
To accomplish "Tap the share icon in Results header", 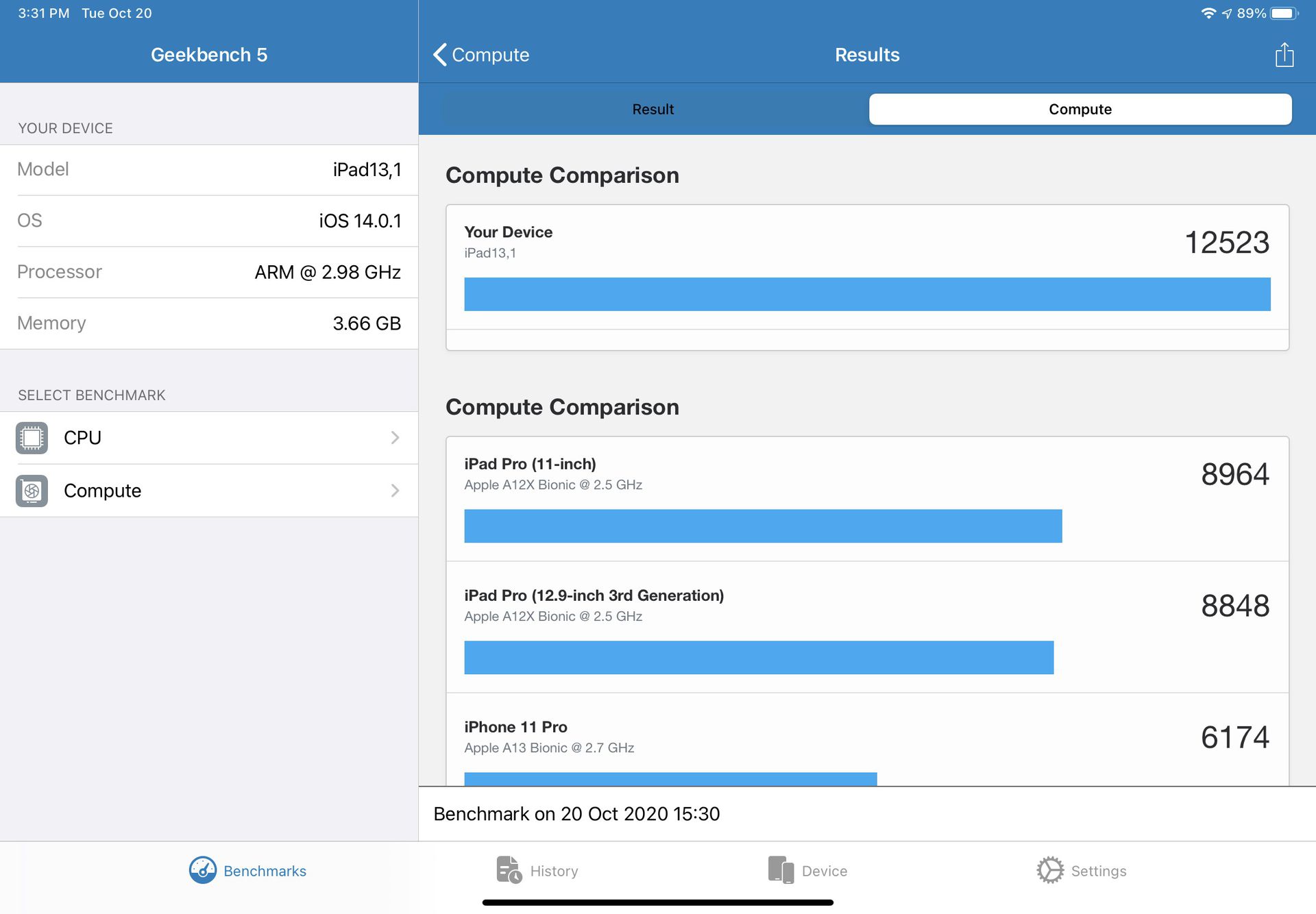I will point(1284,54).
